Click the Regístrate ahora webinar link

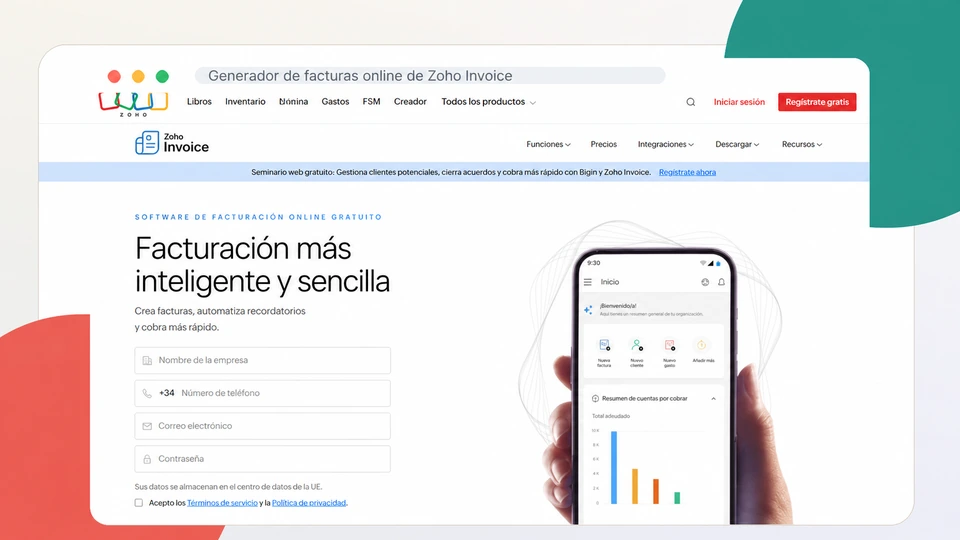(x=687, y=172)
